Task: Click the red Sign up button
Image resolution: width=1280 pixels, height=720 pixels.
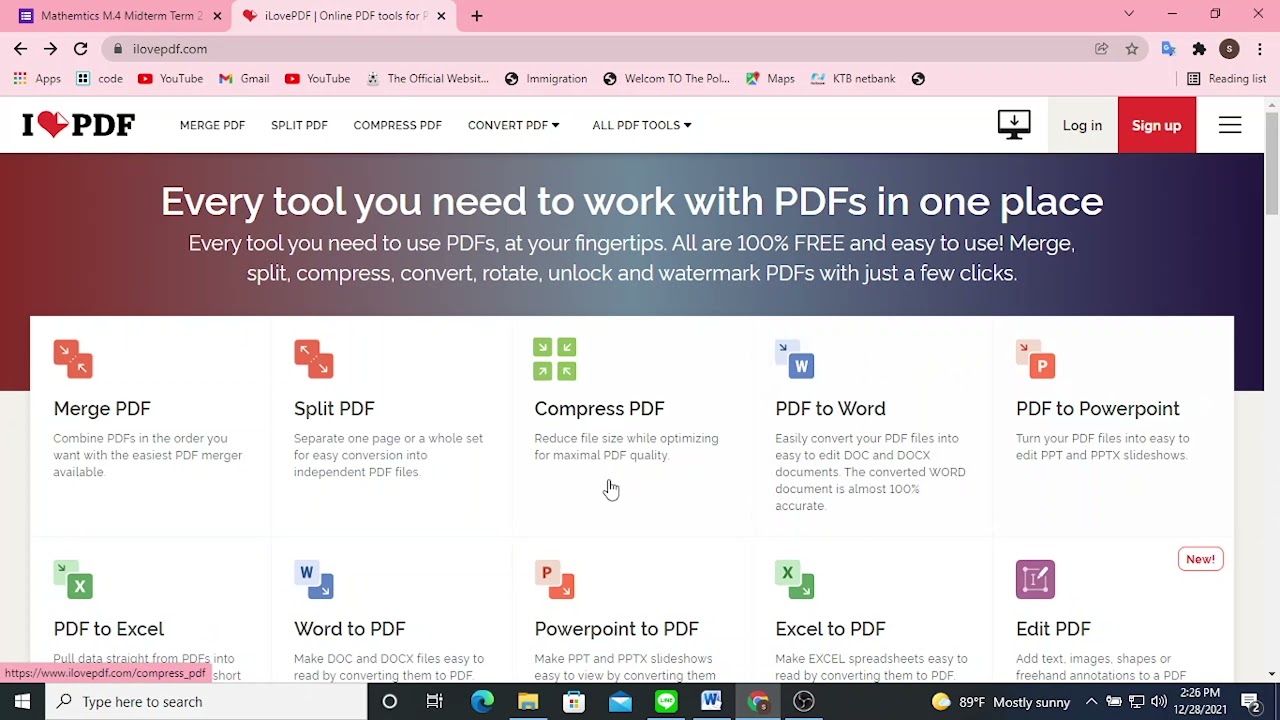Action: coord(1156,125)
